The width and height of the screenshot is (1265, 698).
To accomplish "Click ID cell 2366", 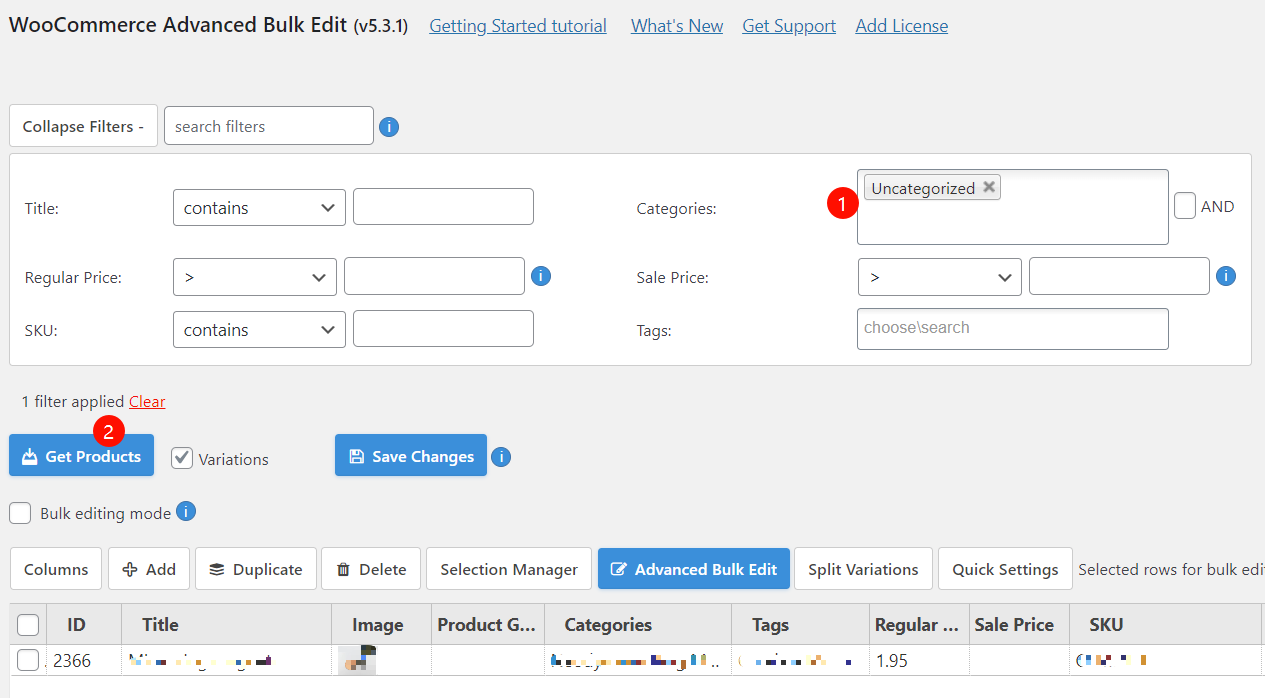I will click(x=84, y=660).
